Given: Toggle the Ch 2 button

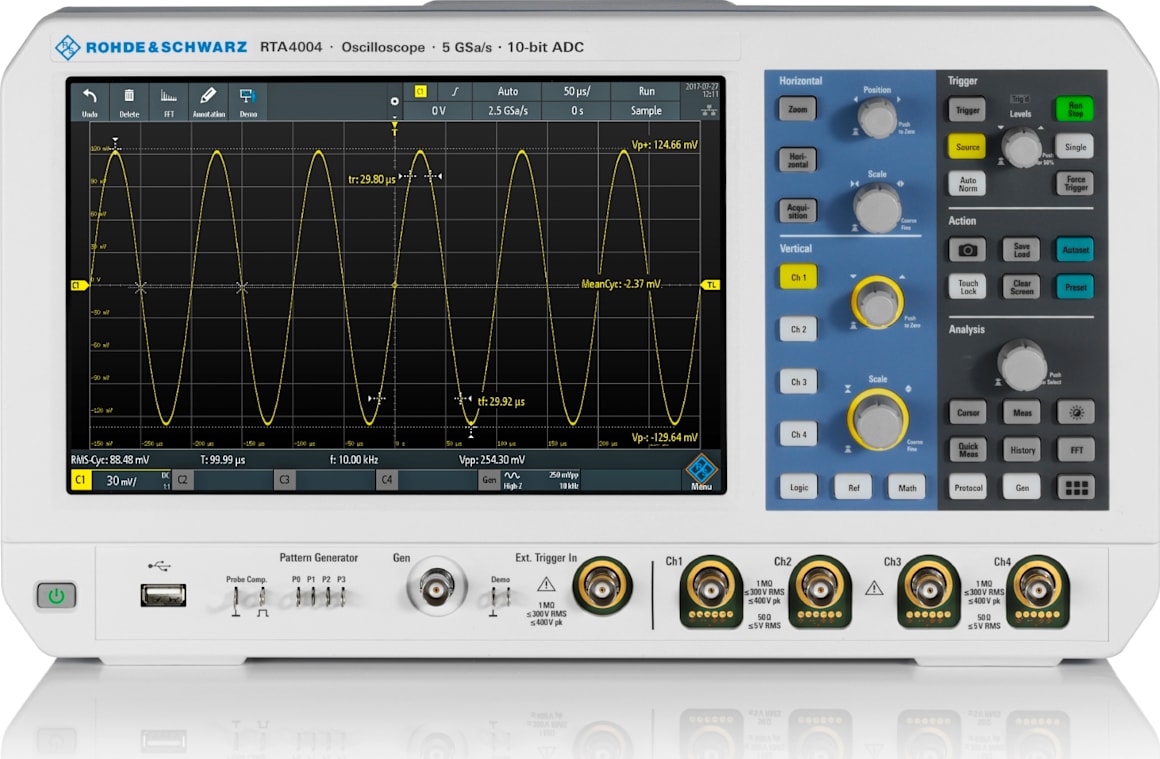Looking at the screenshot, I should pos(798,330).
